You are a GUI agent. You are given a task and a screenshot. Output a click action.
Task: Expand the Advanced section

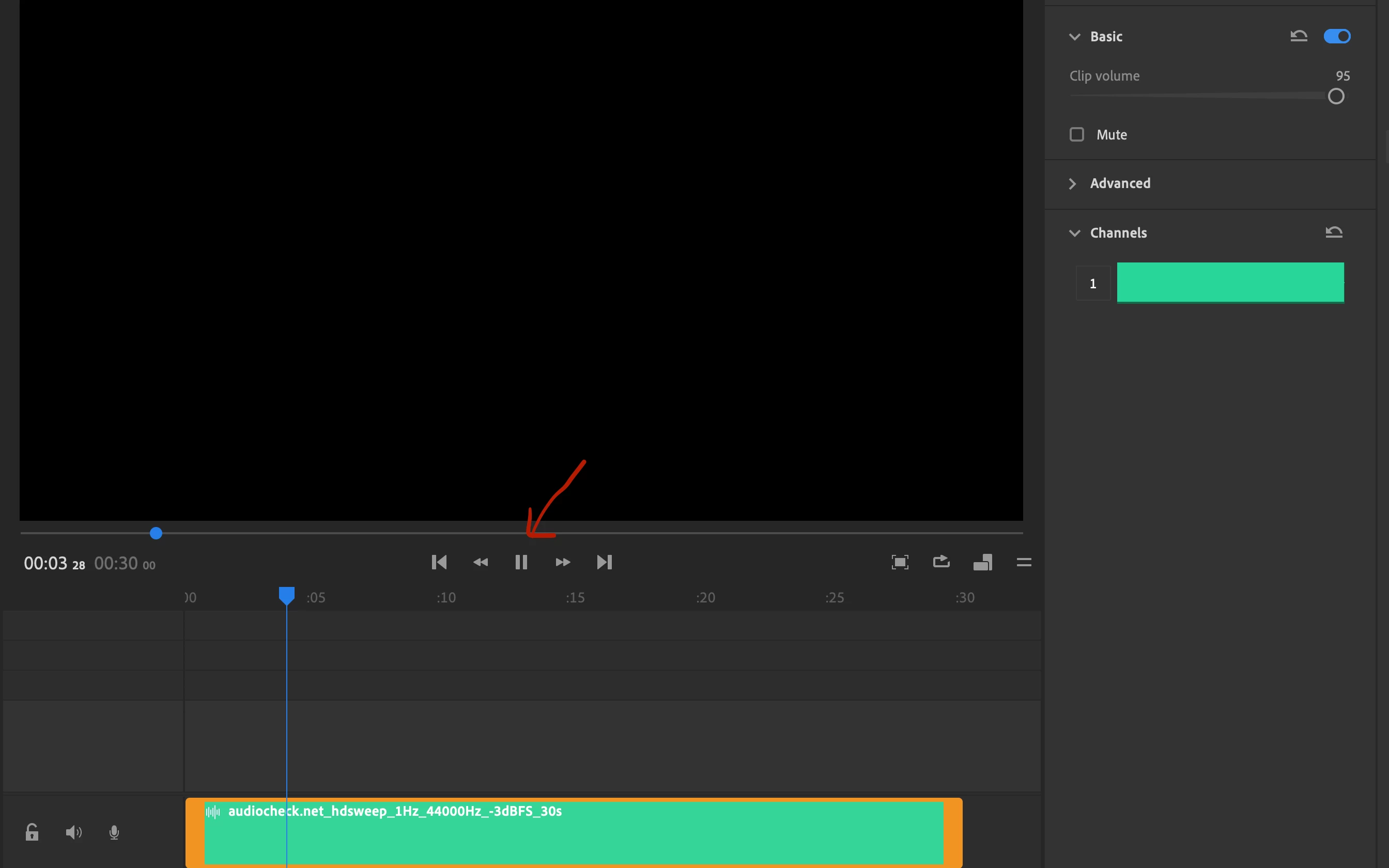pyautogui.click(x=1073, y=184)
